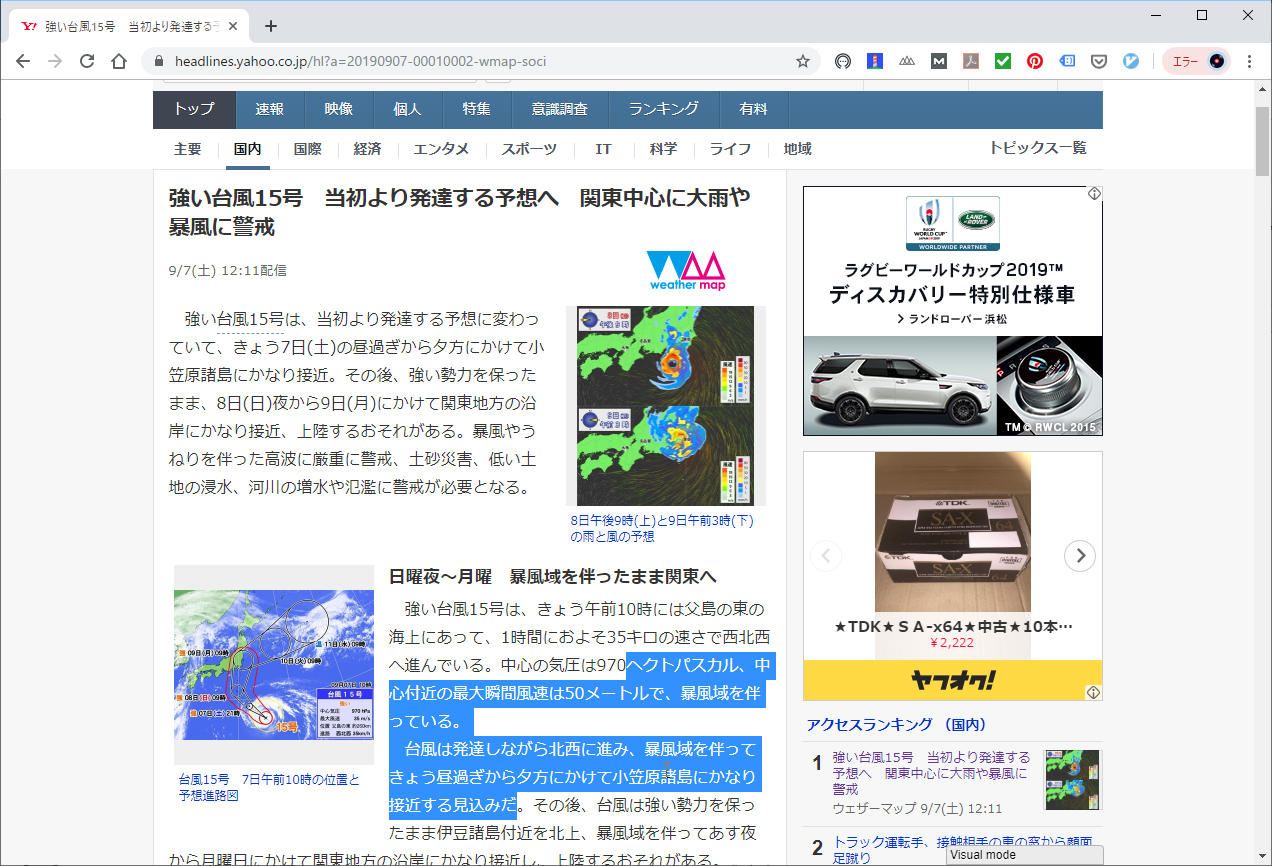1272x866 pixels.
Task: Go forward with the forward arrow
Action: [55, 61]
